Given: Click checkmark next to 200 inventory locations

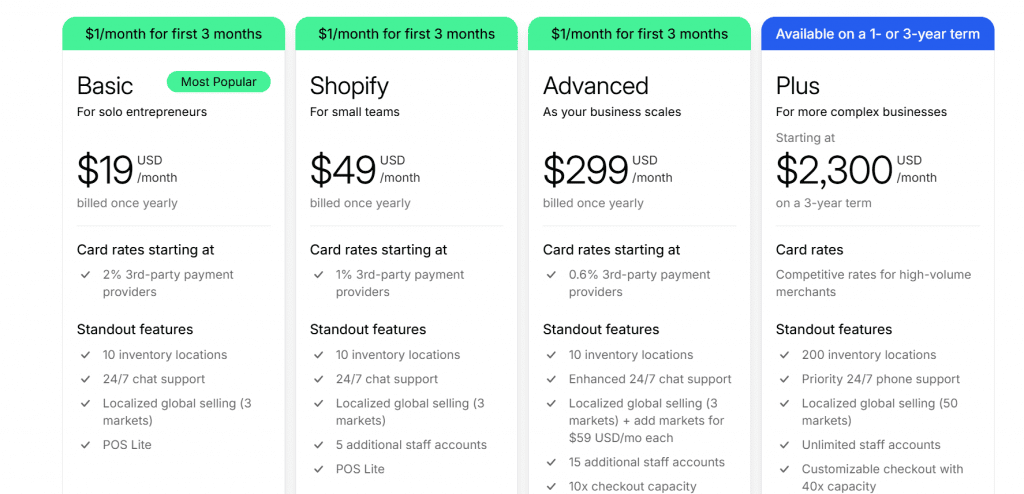Looking at the screenshot, I should pyautogui.click(x=784, y=355).
